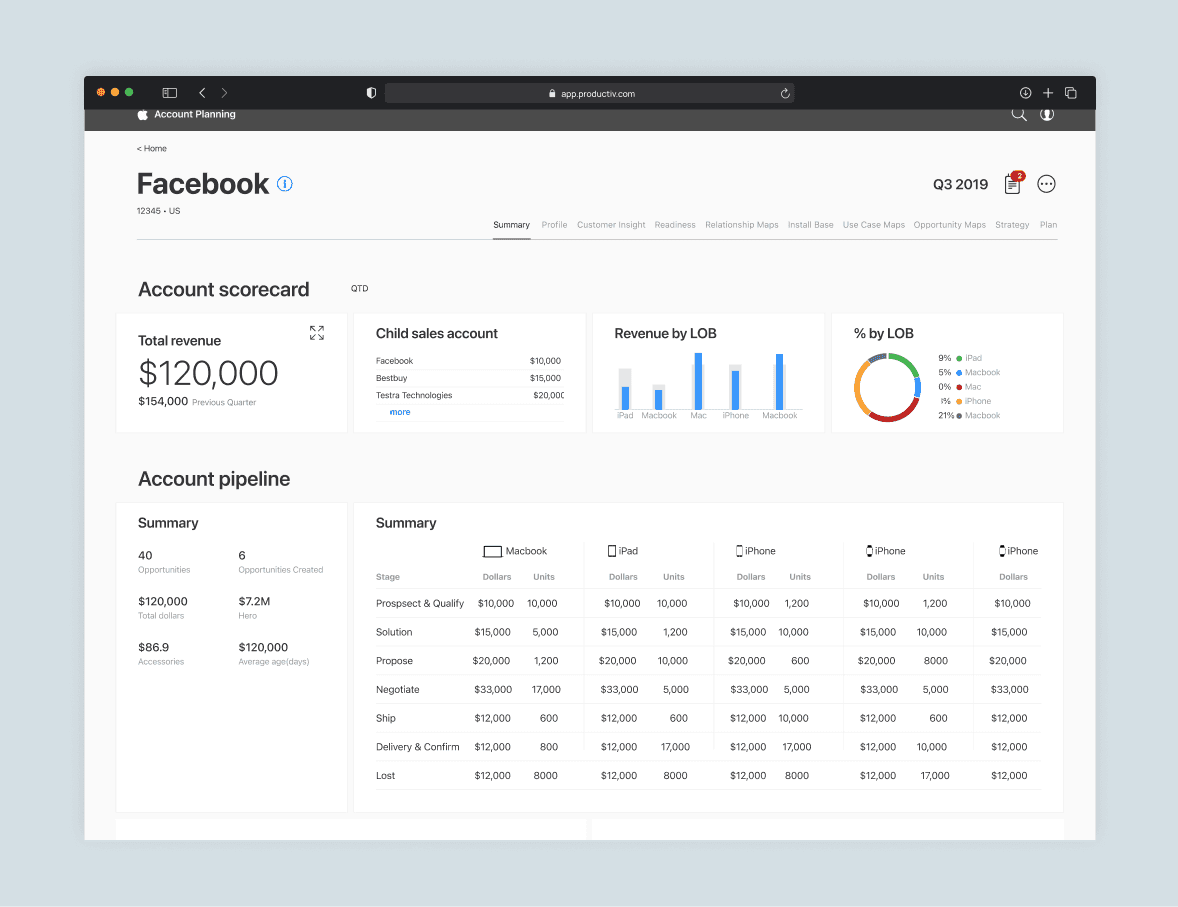Open search with the magnifier icon
The image size is (1178, 907).
[1019, 114]
